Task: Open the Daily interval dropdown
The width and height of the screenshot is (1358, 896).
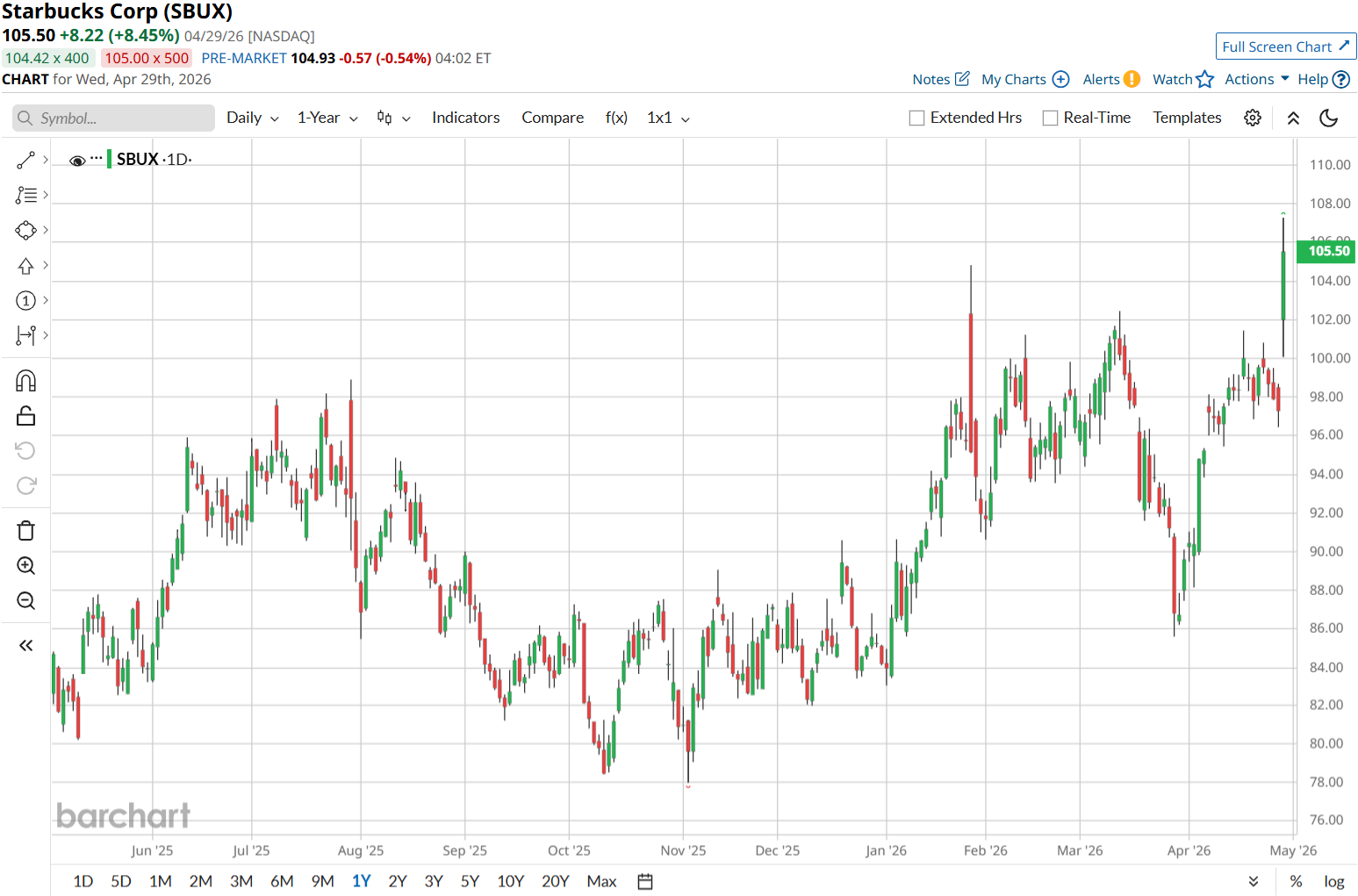Action: point(252,118)
